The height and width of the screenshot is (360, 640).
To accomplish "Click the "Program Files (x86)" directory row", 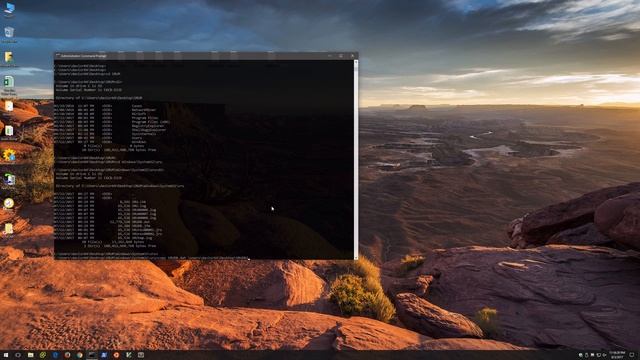I will 112,122.
